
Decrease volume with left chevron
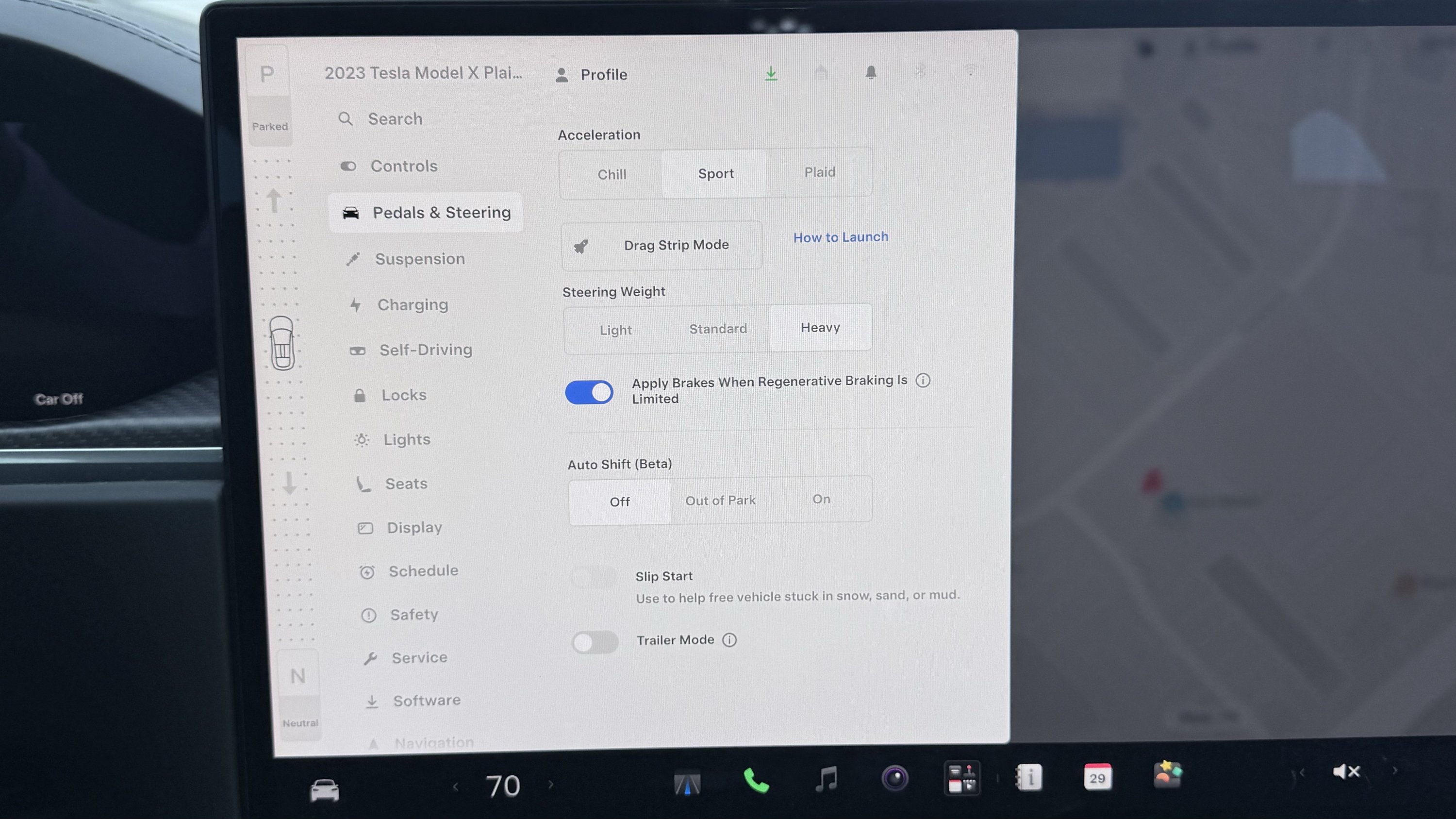point(1302,772)
